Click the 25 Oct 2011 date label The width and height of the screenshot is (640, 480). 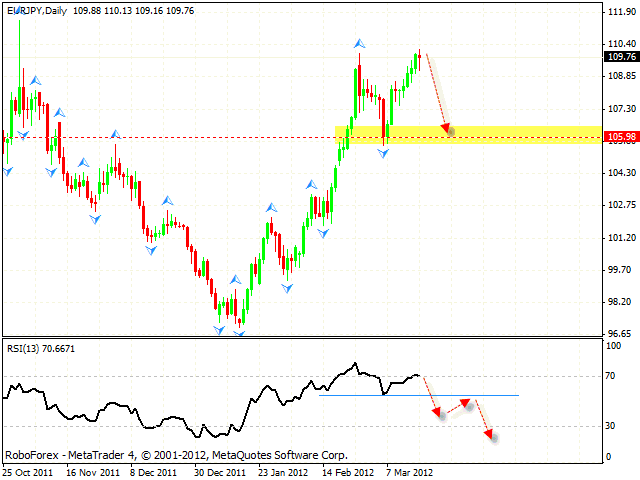point(28,470)
